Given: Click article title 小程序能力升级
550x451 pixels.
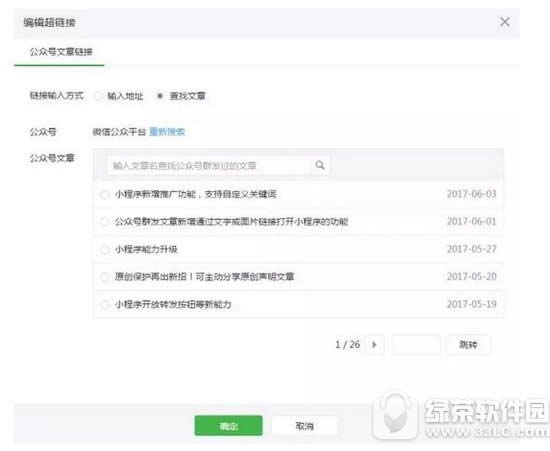Looking at the screenshot, I should 146,249.
